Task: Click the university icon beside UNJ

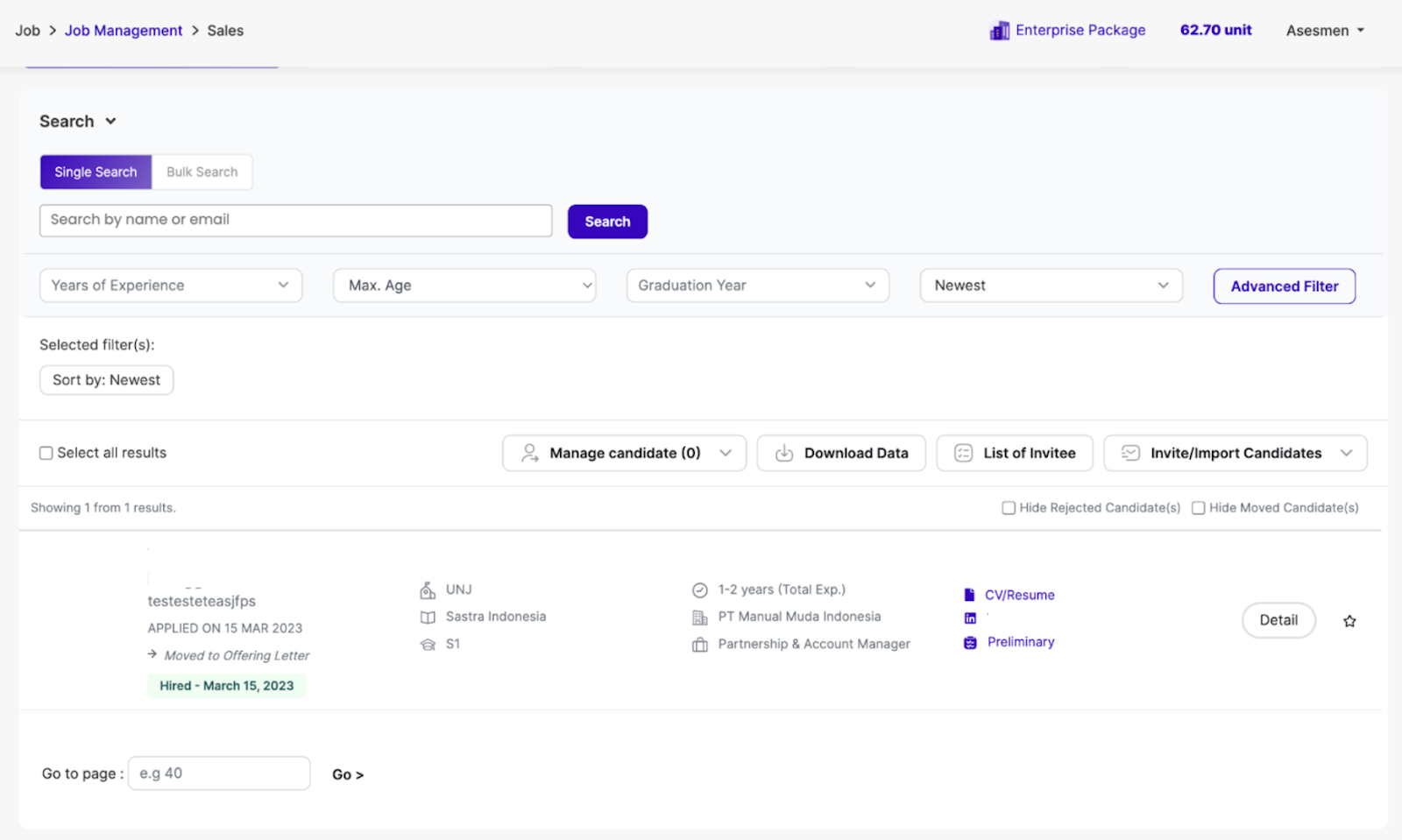Action: (x=428, y=590)
